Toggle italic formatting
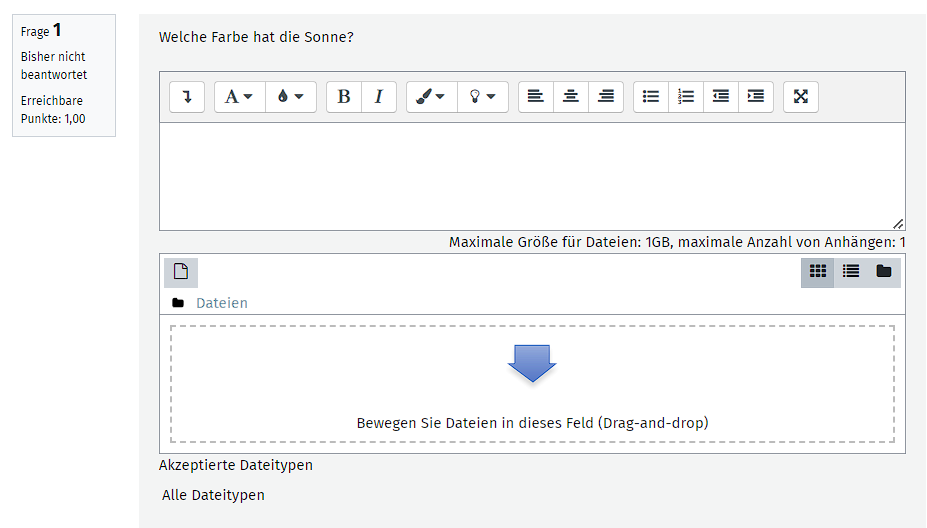The width and height of the screenshot is (927, 528). 378,97
